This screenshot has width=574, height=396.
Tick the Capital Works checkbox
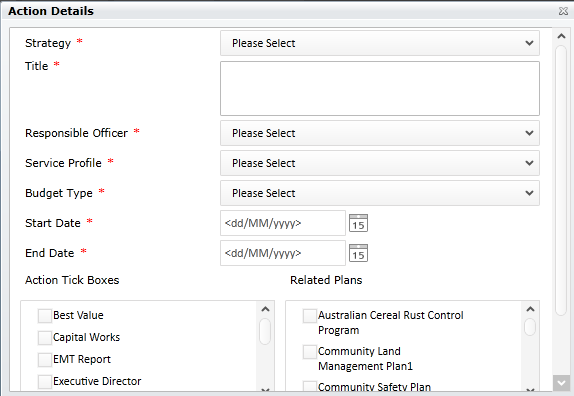45,337
